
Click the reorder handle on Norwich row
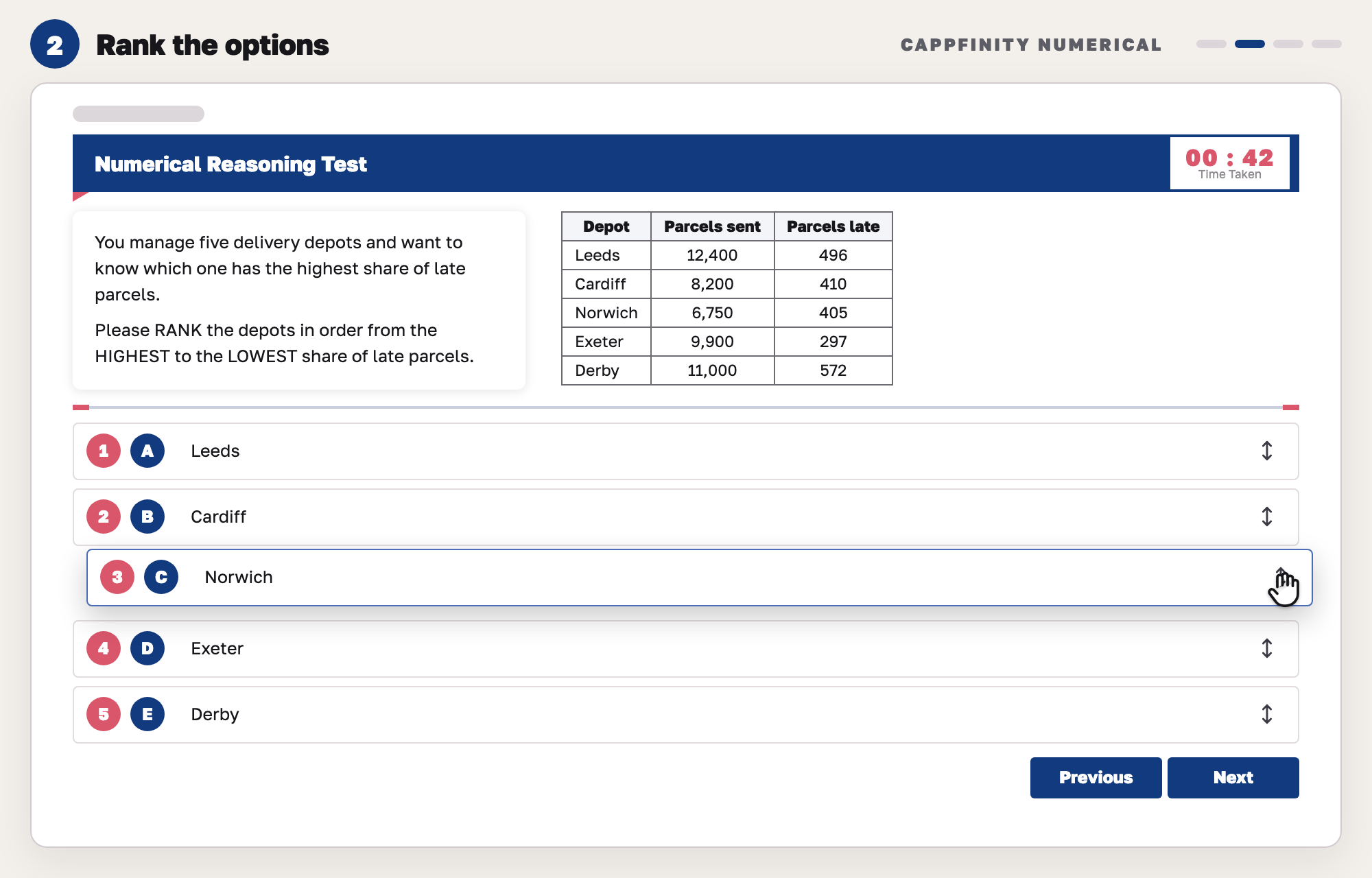click(x=1281, y=577)
